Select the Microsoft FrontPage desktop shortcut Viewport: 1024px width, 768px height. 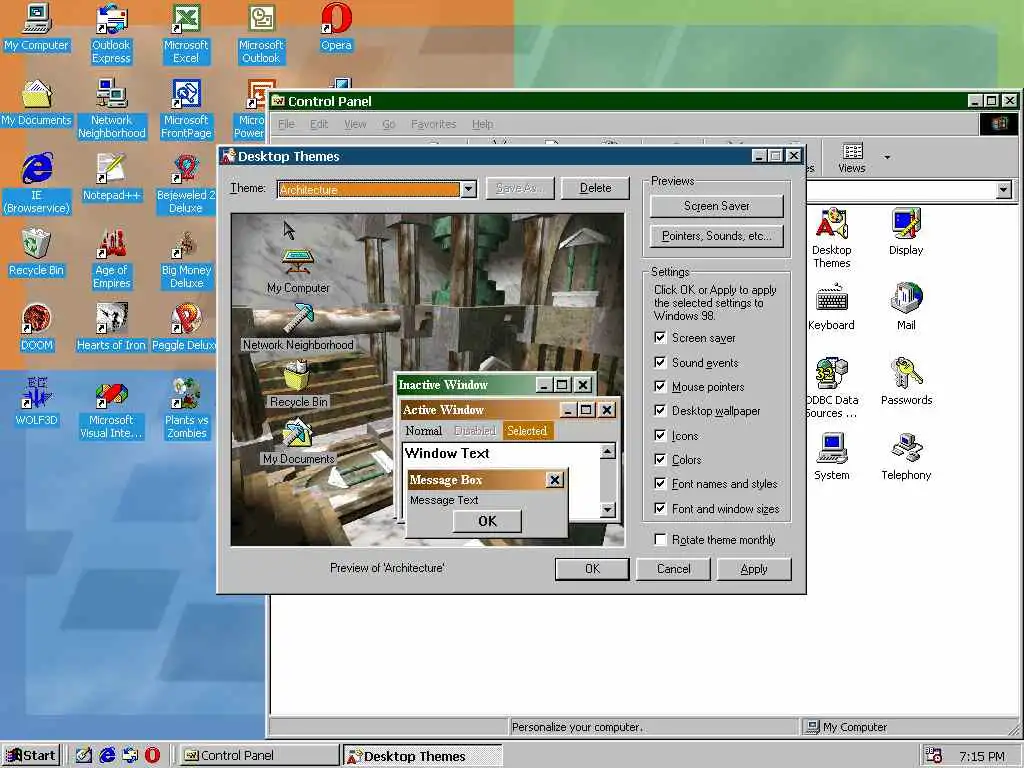(186, 109)
